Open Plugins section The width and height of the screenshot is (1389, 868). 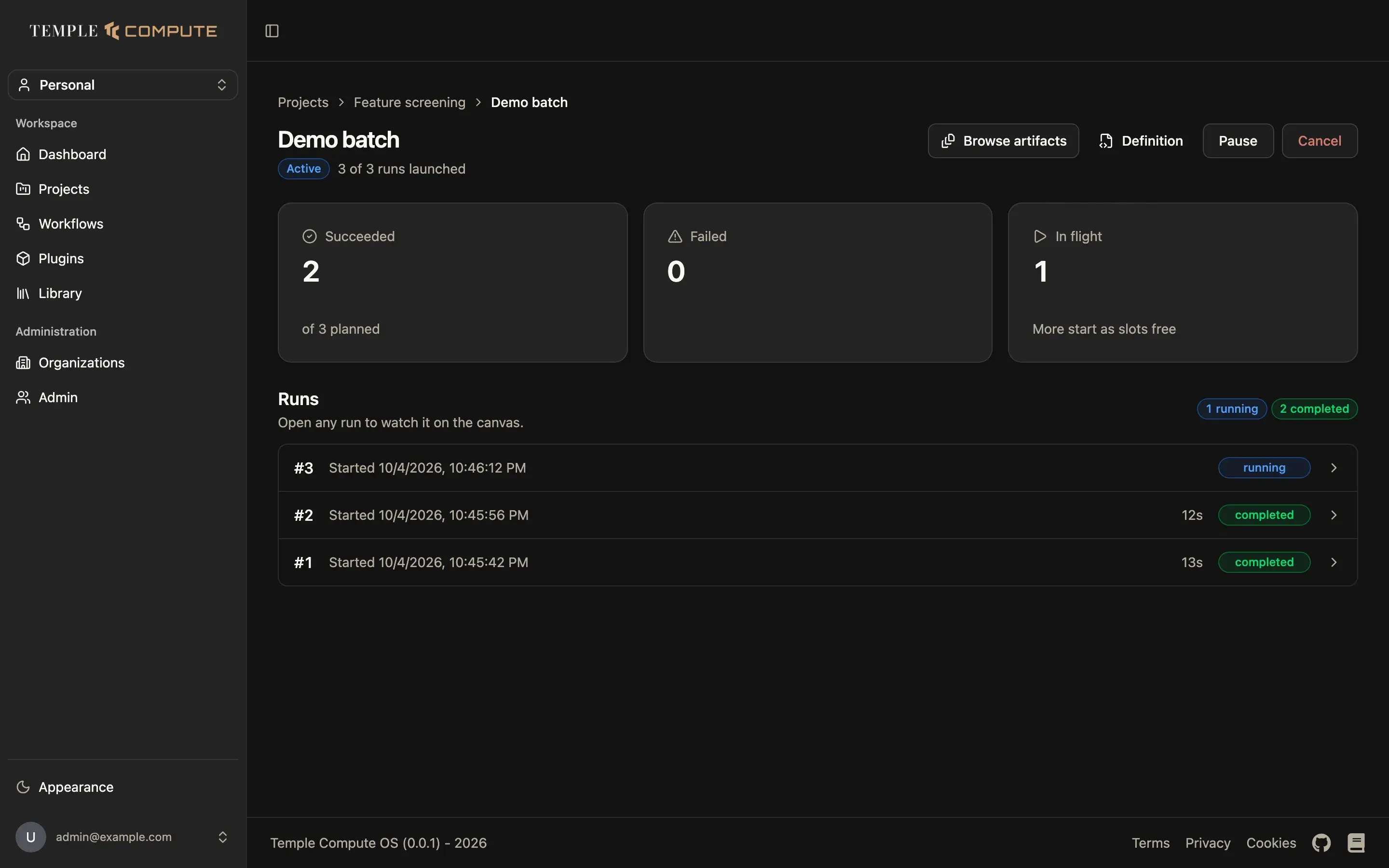tap(123, 258)
